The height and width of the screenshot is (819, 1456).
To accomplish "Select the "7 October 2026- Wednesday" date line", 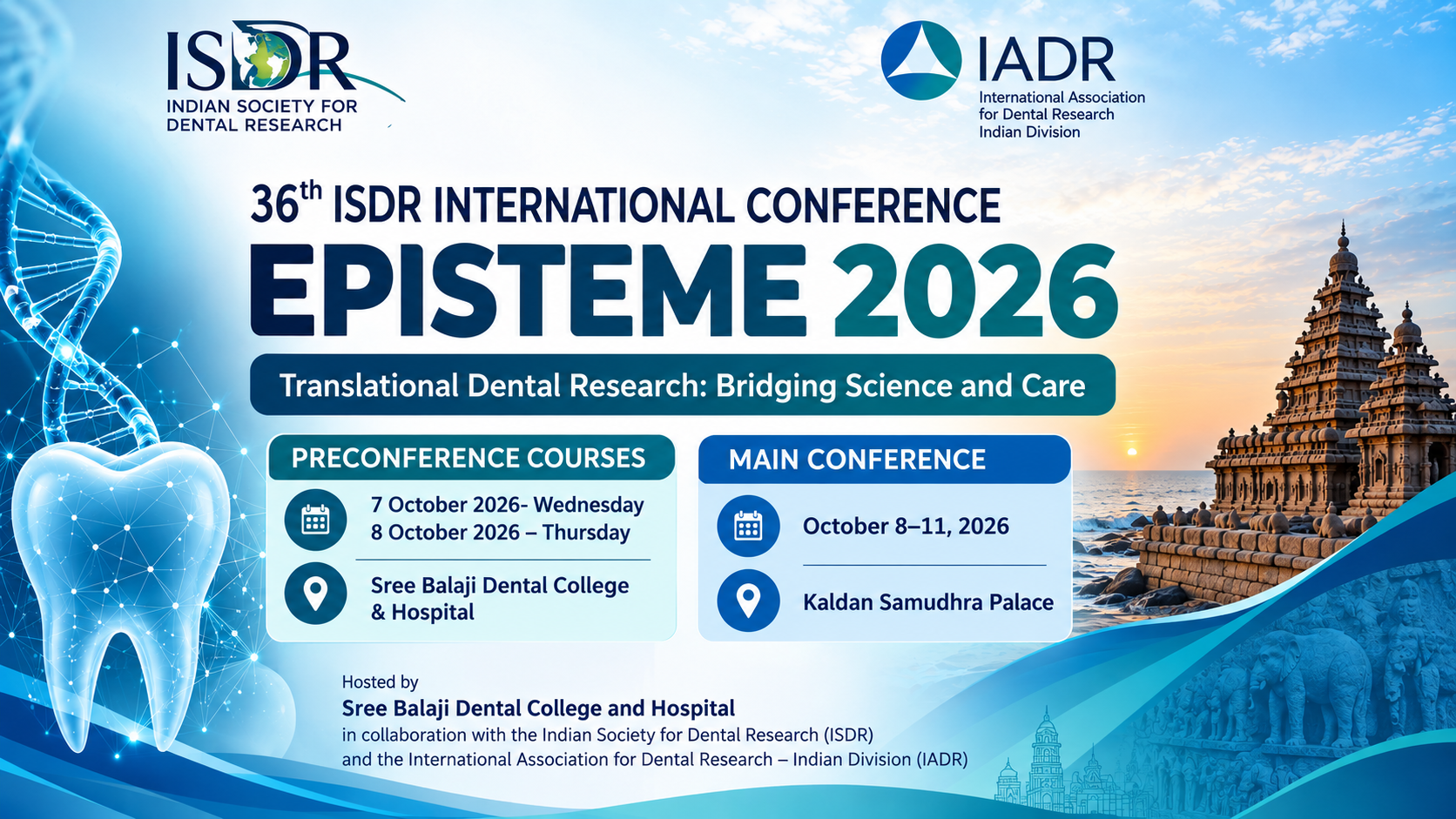I will coord(507,505).
